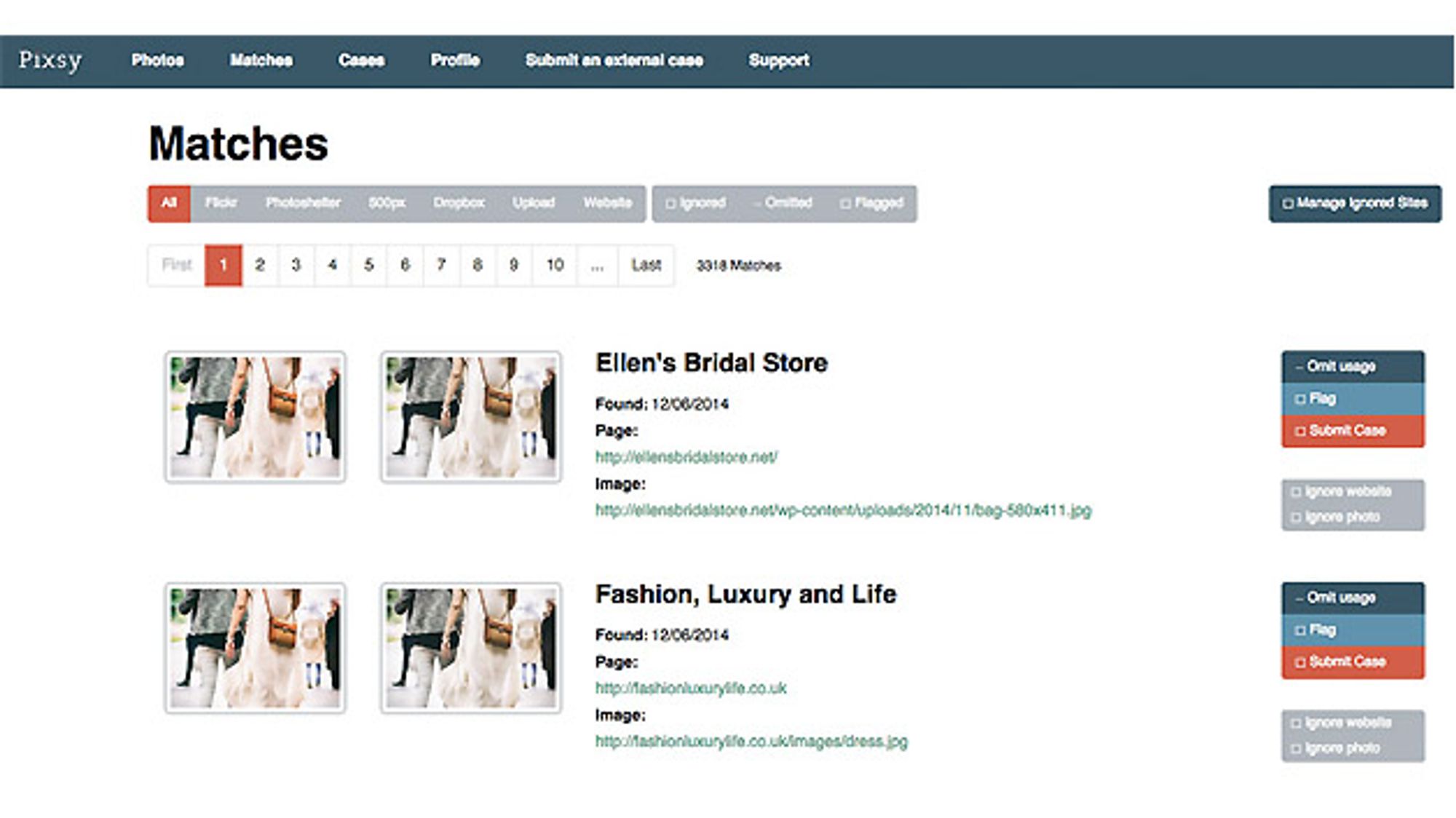The height and width of the screenshot is (818, 1456).
Task: Show Flagged matches
Action: pyautogui.click(x=871, y=203)
